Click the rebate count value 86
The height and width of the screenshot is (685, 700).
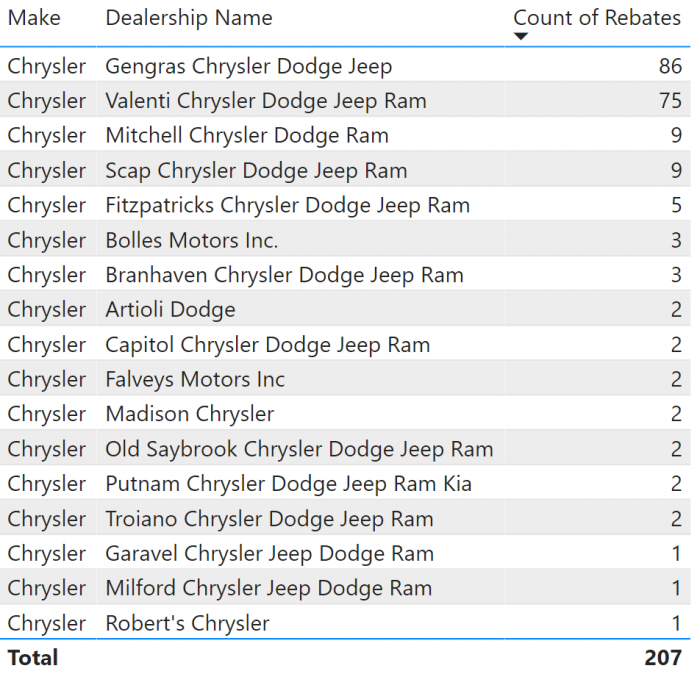coord(670,66)
